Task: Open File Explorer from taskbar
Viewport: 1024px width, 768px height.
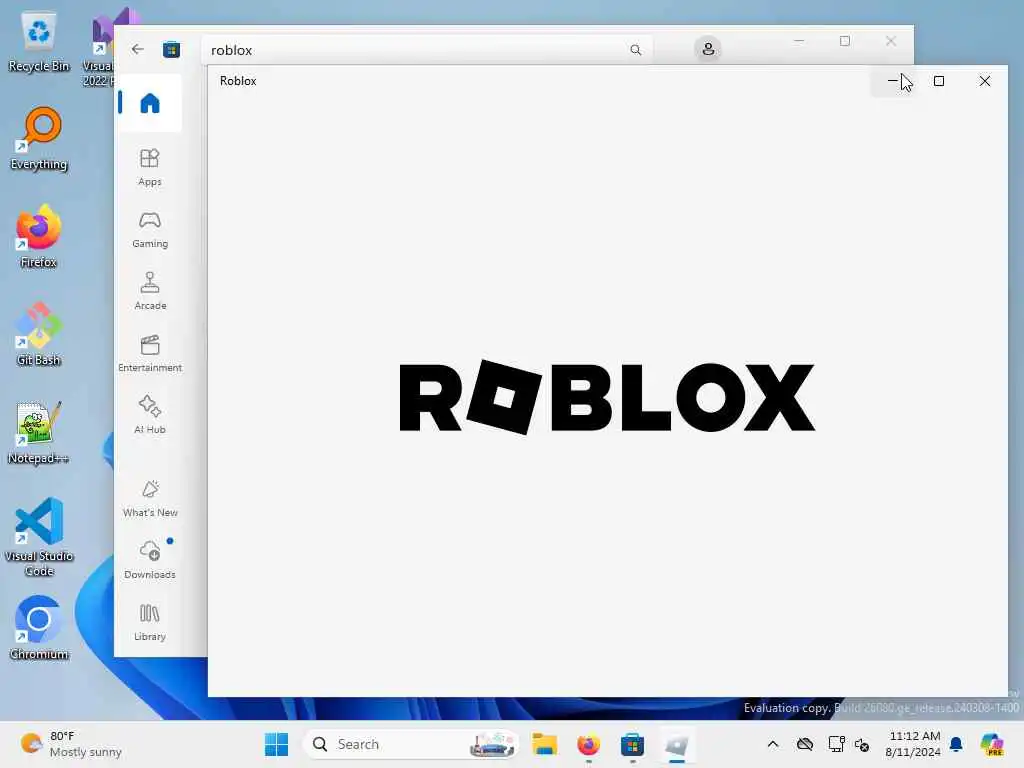Action: point(544,744)
